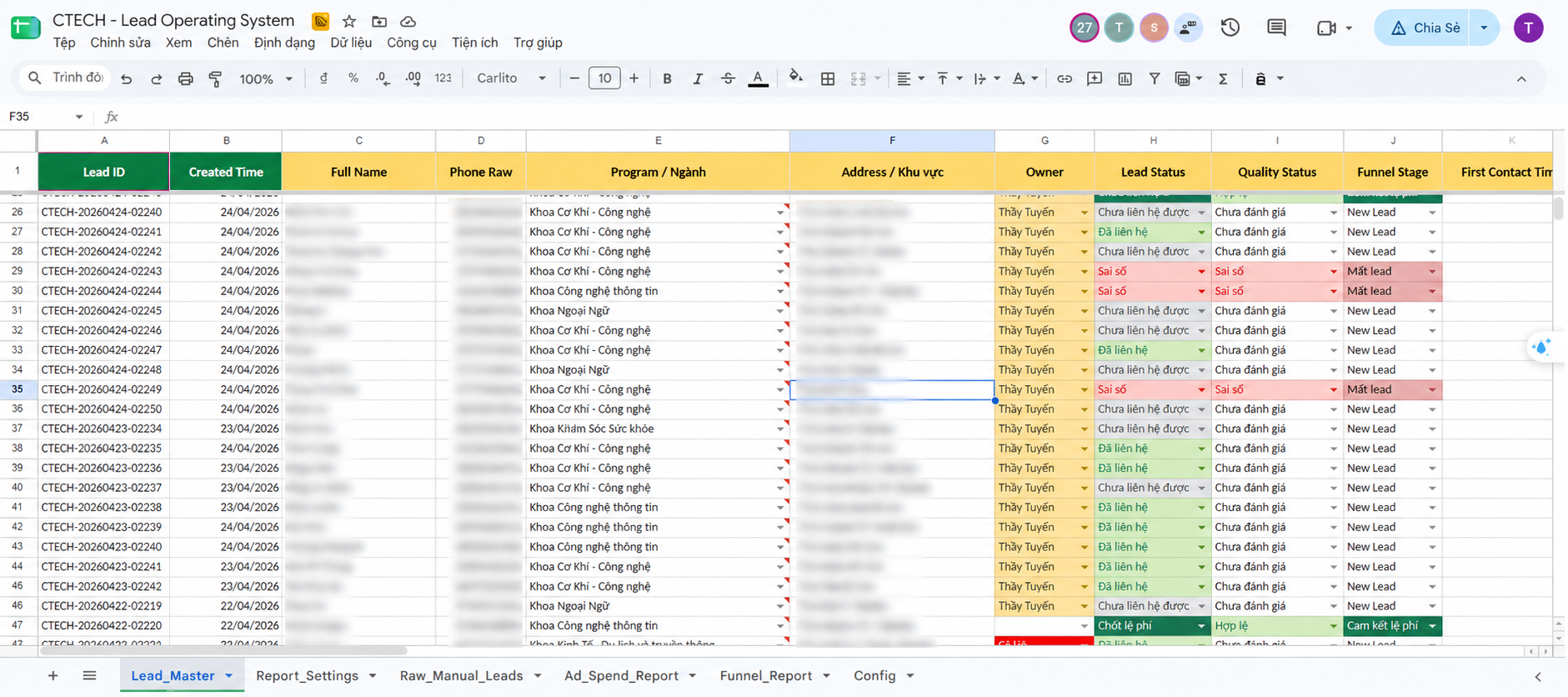Switch to the Raw_Manual_Leads sheet tab
This screenshot has width=1568, height=697.
(x=462, y=675)
